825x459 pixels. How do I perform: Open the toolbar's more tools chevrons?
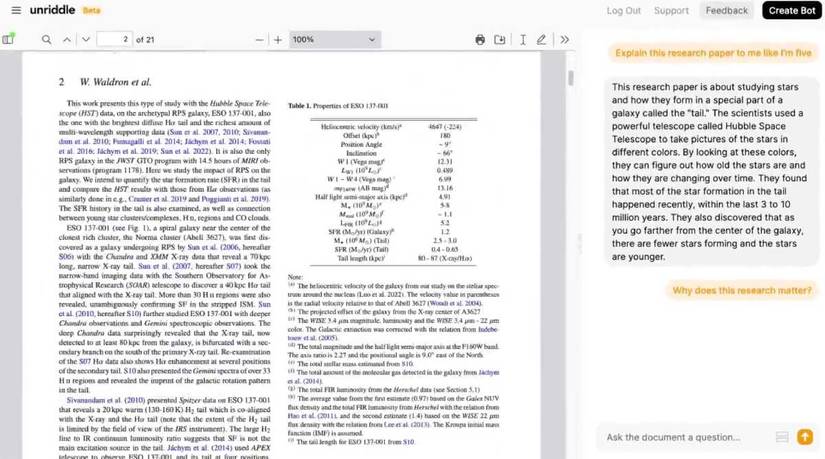565,39
